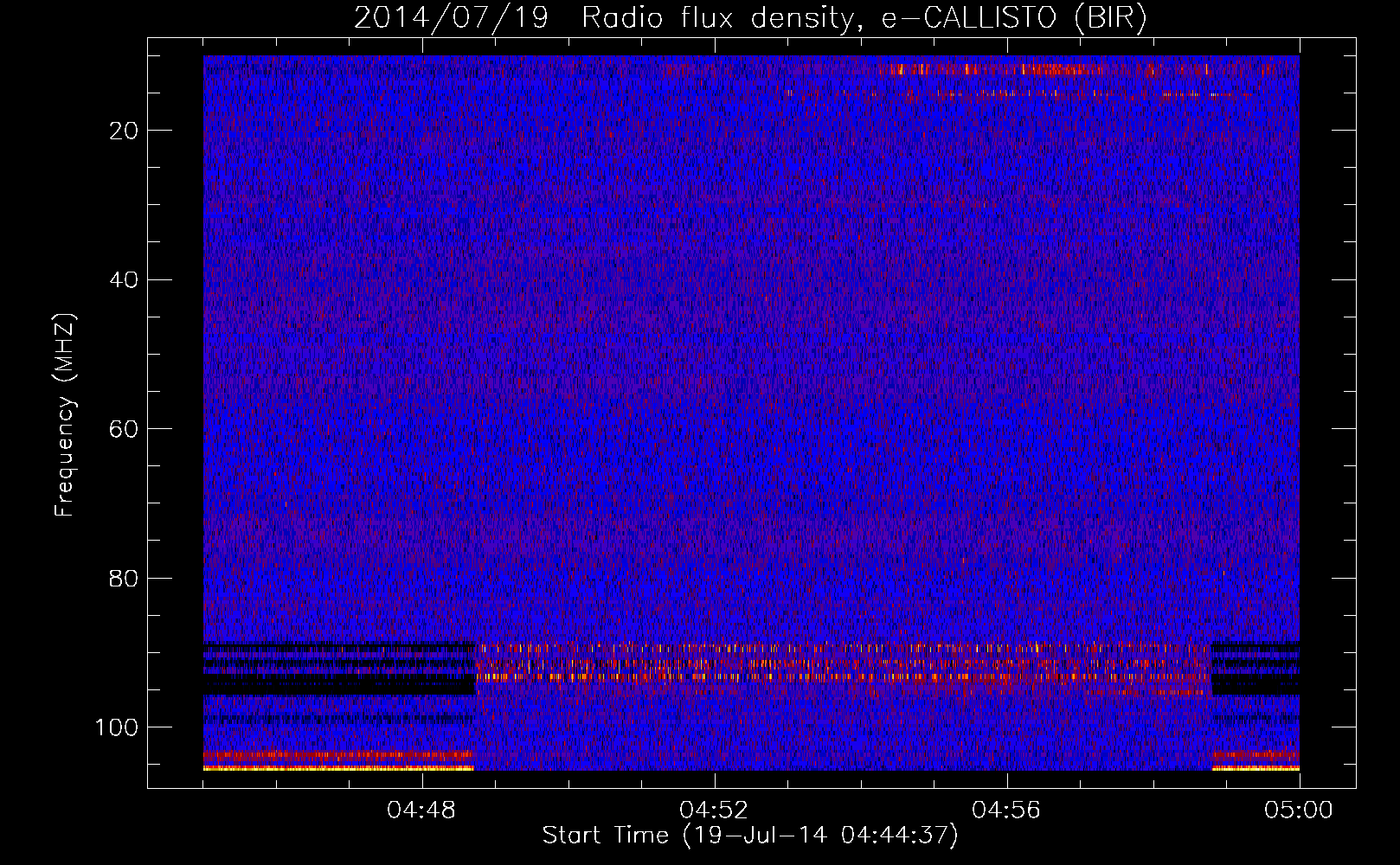This screenshot has height=865, width=1400.
Task: Click the '04:52' time tick label
Action: (714, 811)
